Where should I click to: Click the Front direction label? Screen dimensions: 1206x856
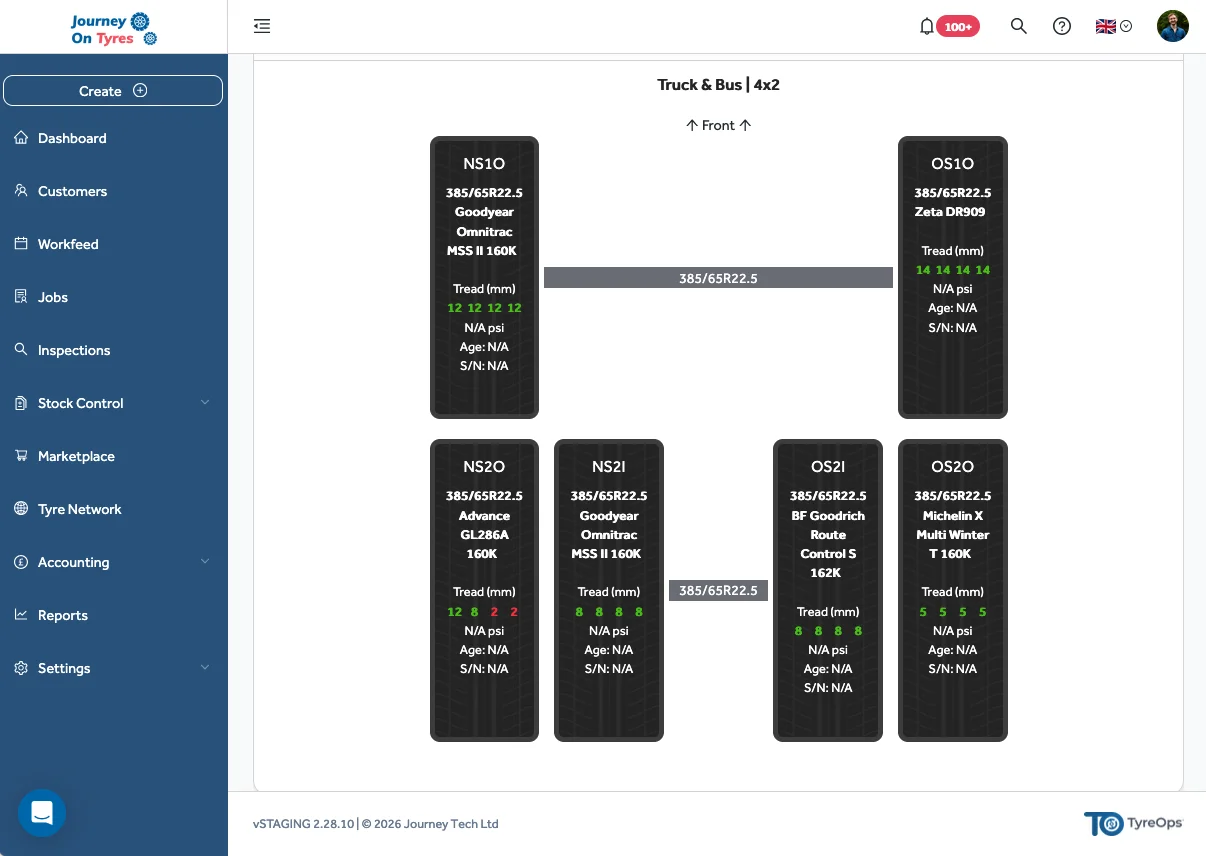(x=718, y=125)
